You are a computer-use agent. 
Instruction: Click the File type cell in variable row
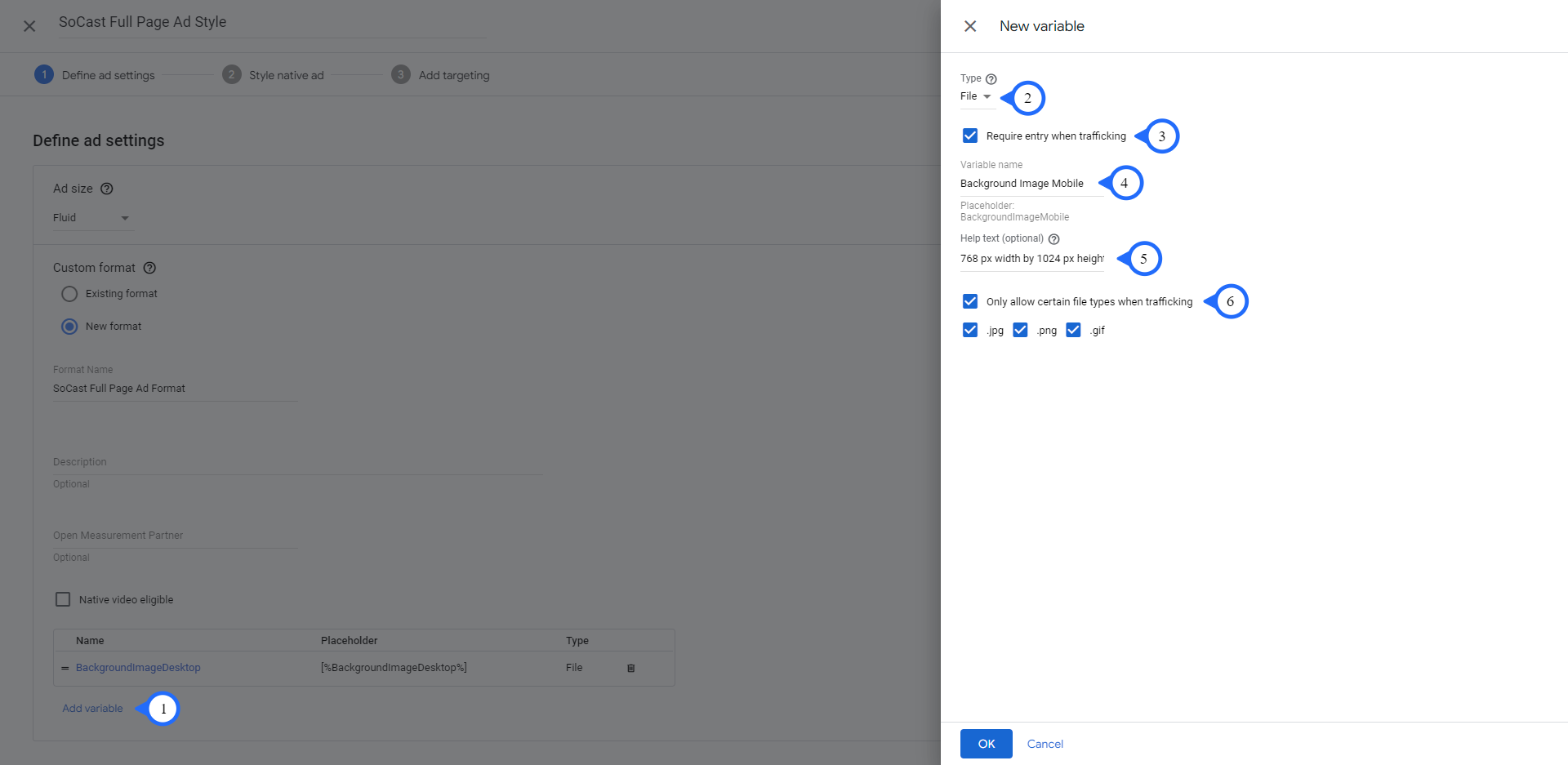click(x=574, y=668)
